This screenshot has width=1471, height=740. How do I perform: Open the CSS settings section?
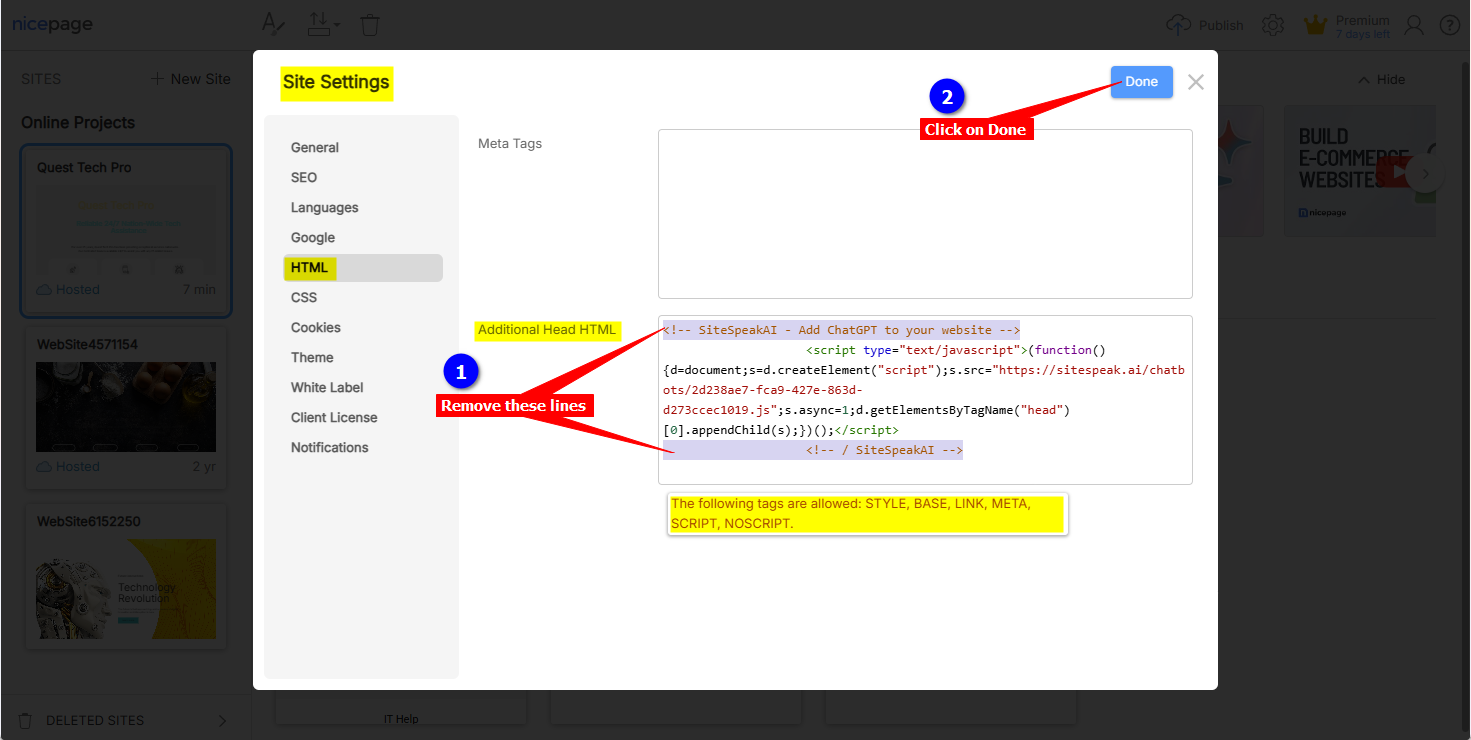(304, 297)
